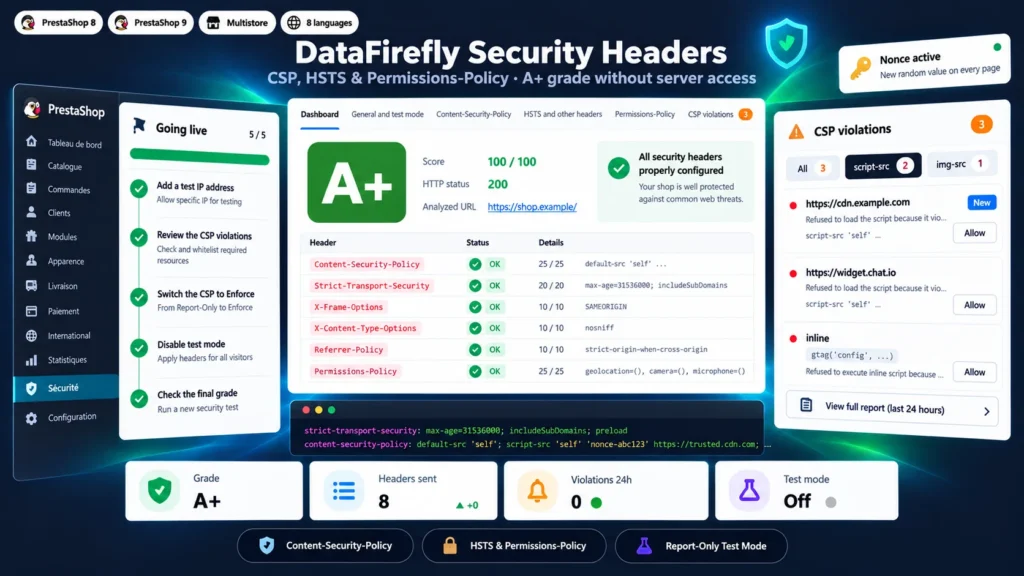Toggle the Disable test mode checkmark
The height and width of the screenshot is (576, 1024).
pyautogui.click(x=138, y=347)
